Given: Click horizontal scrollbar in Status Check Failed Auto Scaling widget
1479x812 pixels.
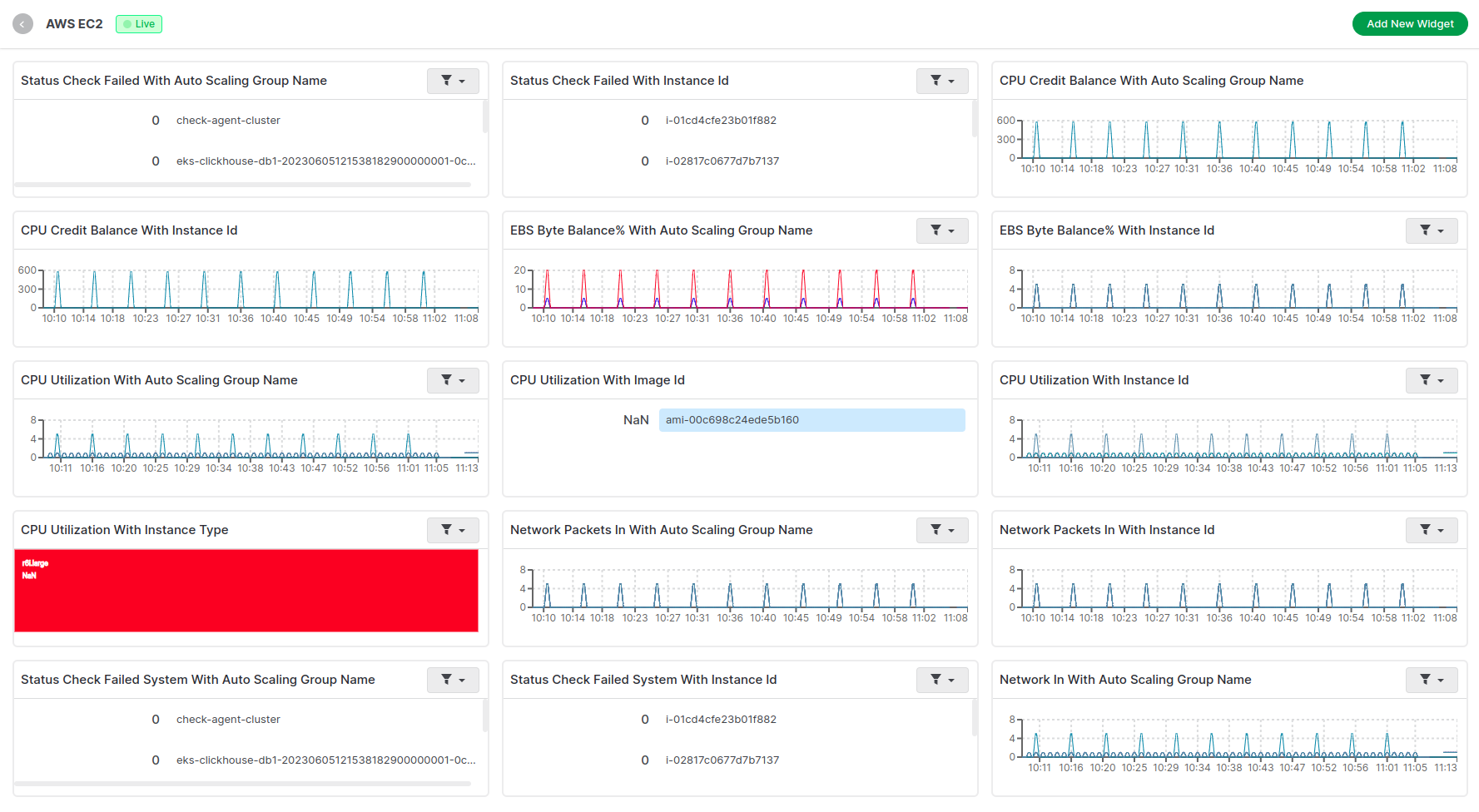Looking at the screenshot, I should click(242, 185).
